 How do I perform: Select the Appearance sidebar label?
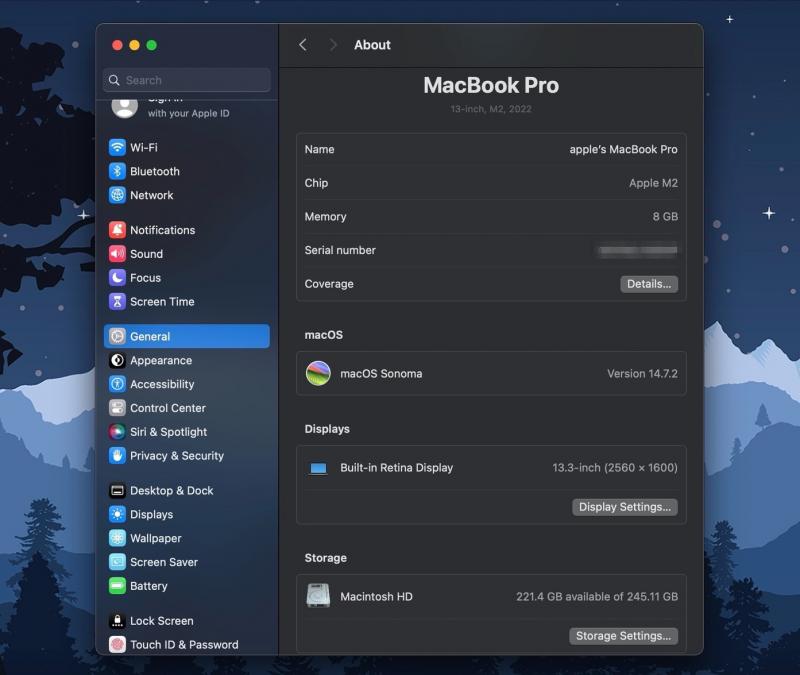[x=161, y=360]
